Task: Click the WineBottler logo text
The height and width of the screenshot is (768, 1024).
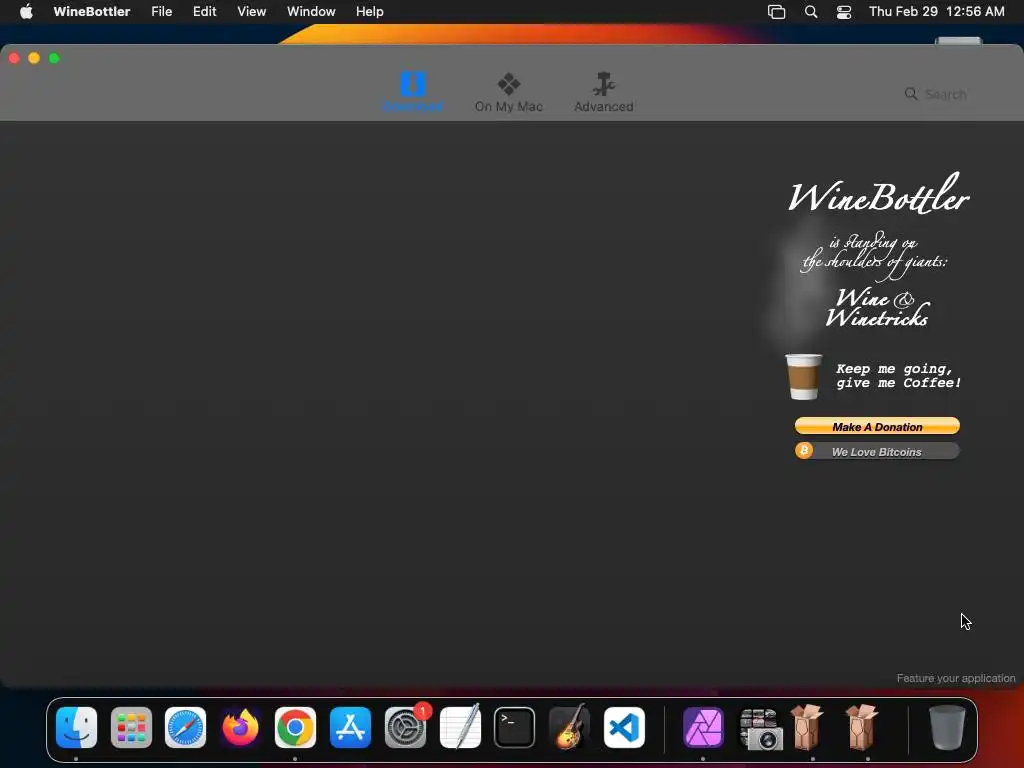Action: click(x=878, y=194)
